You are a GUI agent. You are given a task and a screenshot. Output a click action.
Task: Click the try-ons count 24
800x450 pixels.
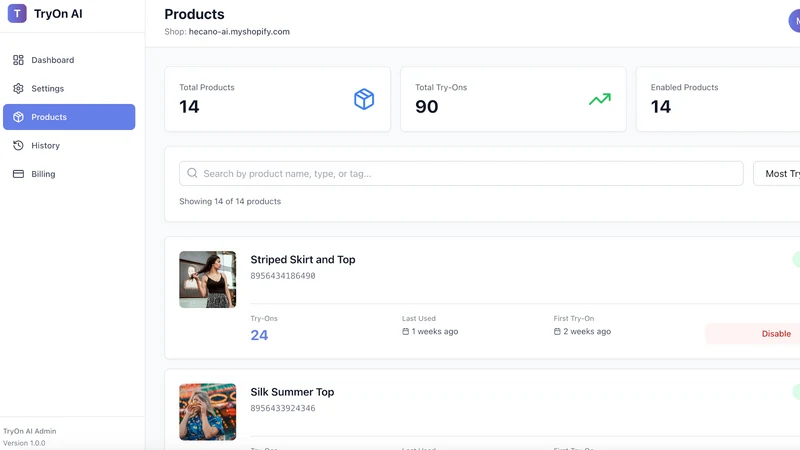[259, 335]
